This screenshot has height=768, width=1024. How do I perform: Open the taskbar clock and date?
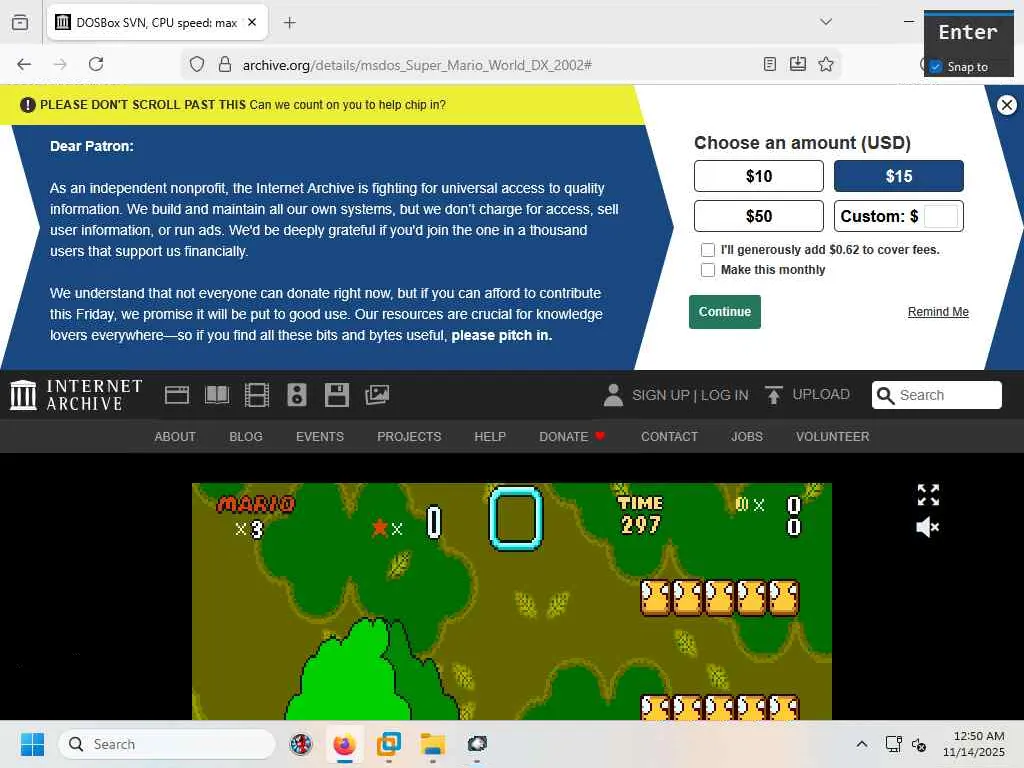(x=974, y=744)
